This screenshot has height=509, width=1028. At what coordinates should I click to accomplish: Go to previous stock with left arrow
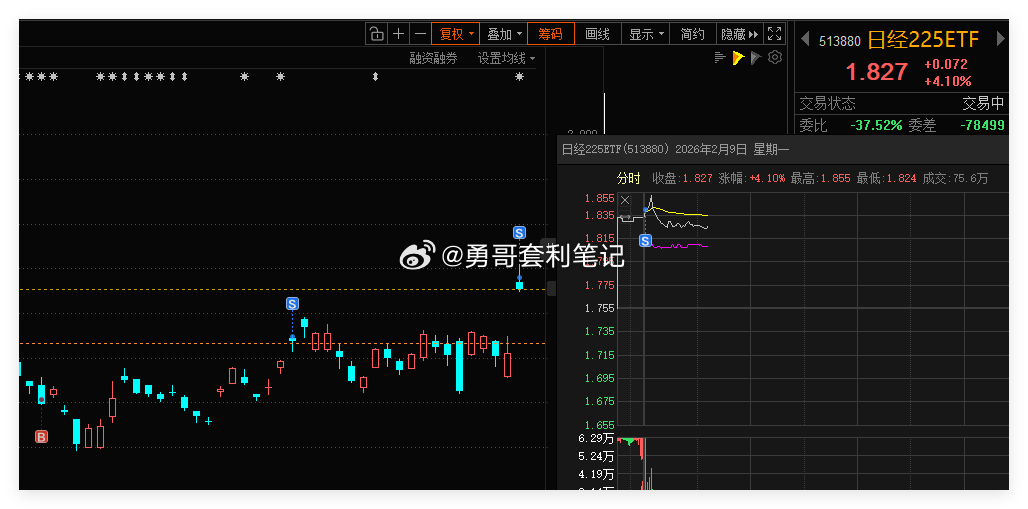805,39
